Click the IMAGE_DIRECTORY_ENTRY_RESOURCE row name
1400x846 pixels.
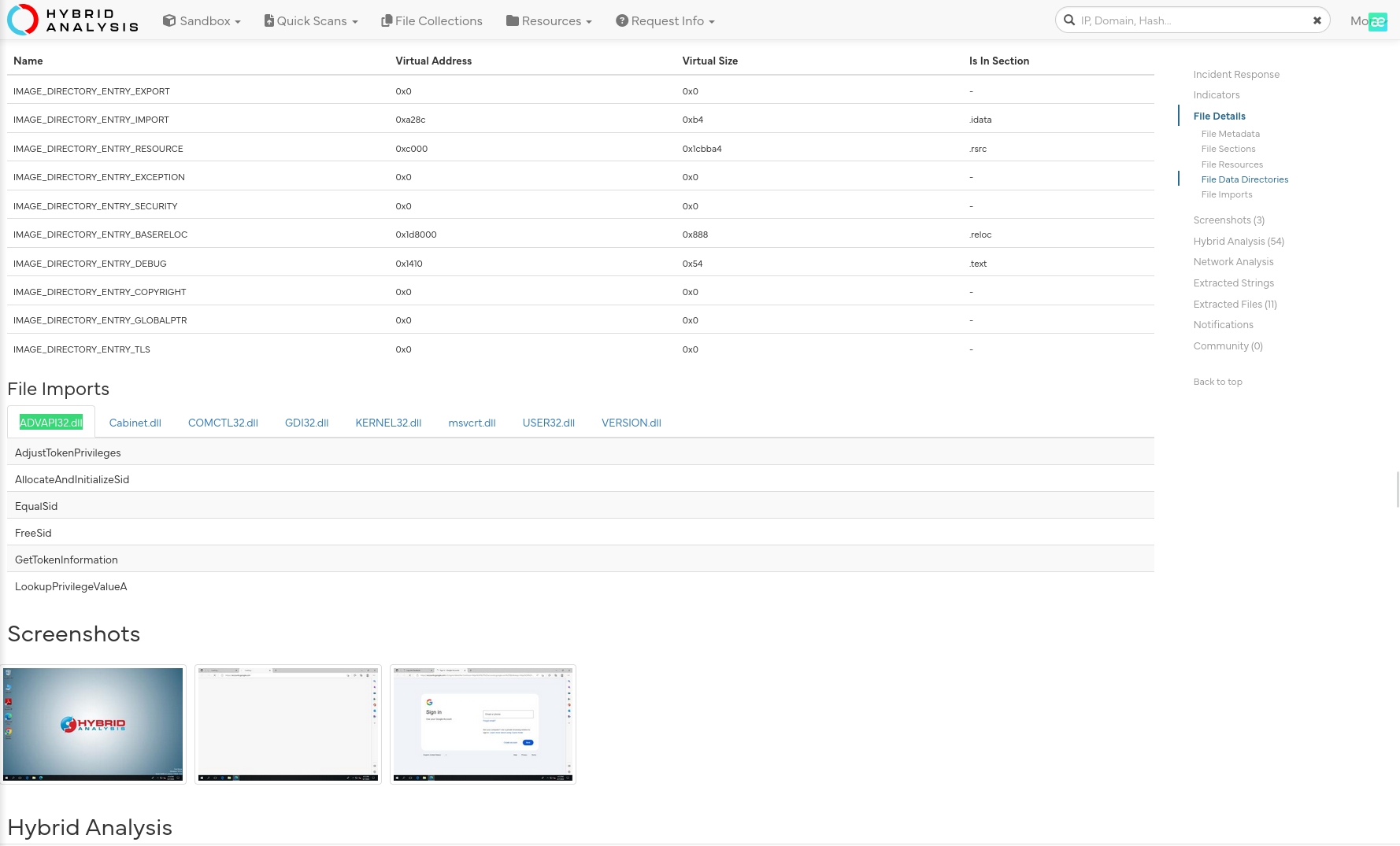pos(98,149)
